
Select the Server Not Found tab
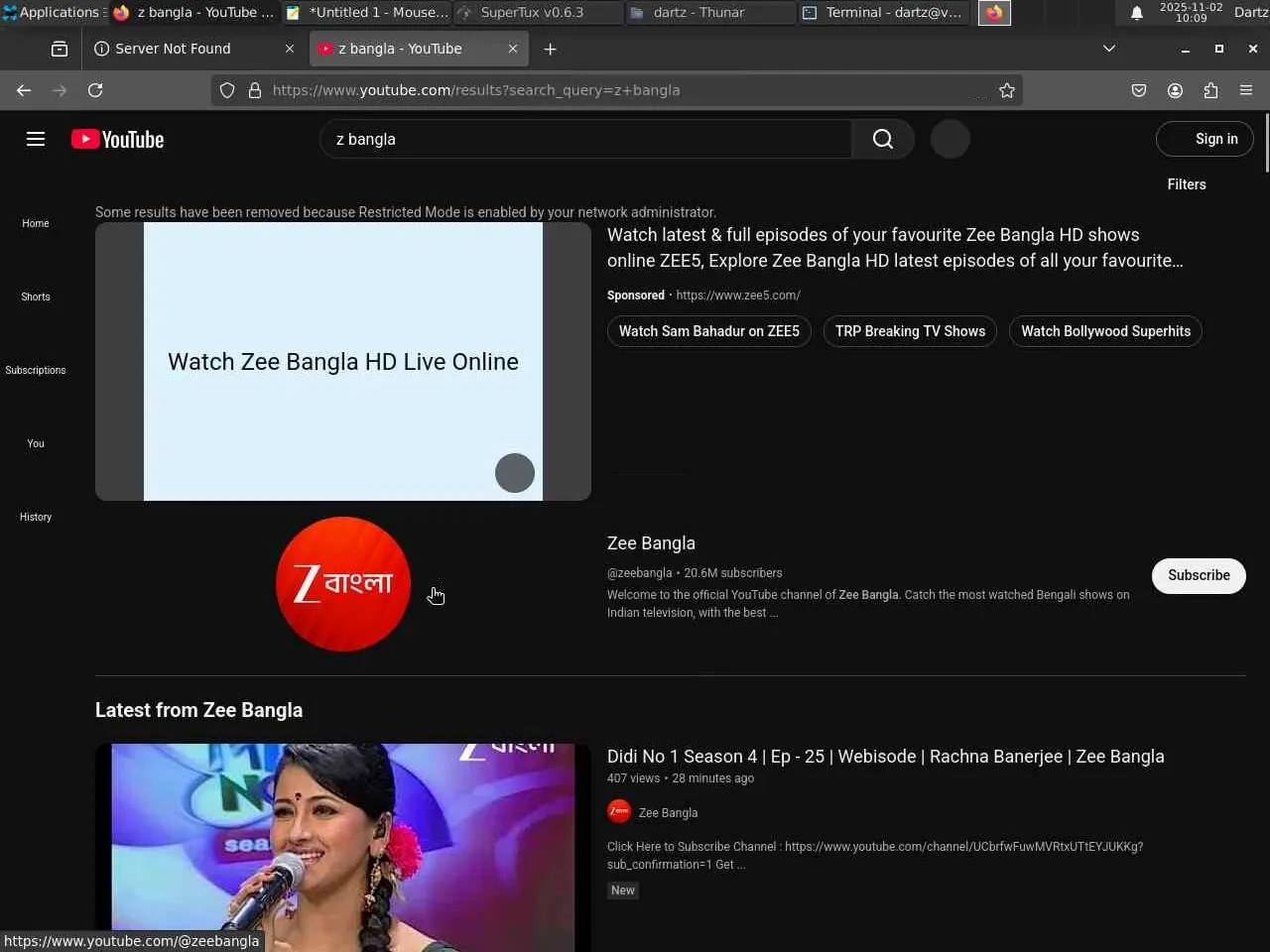point(194,49)
